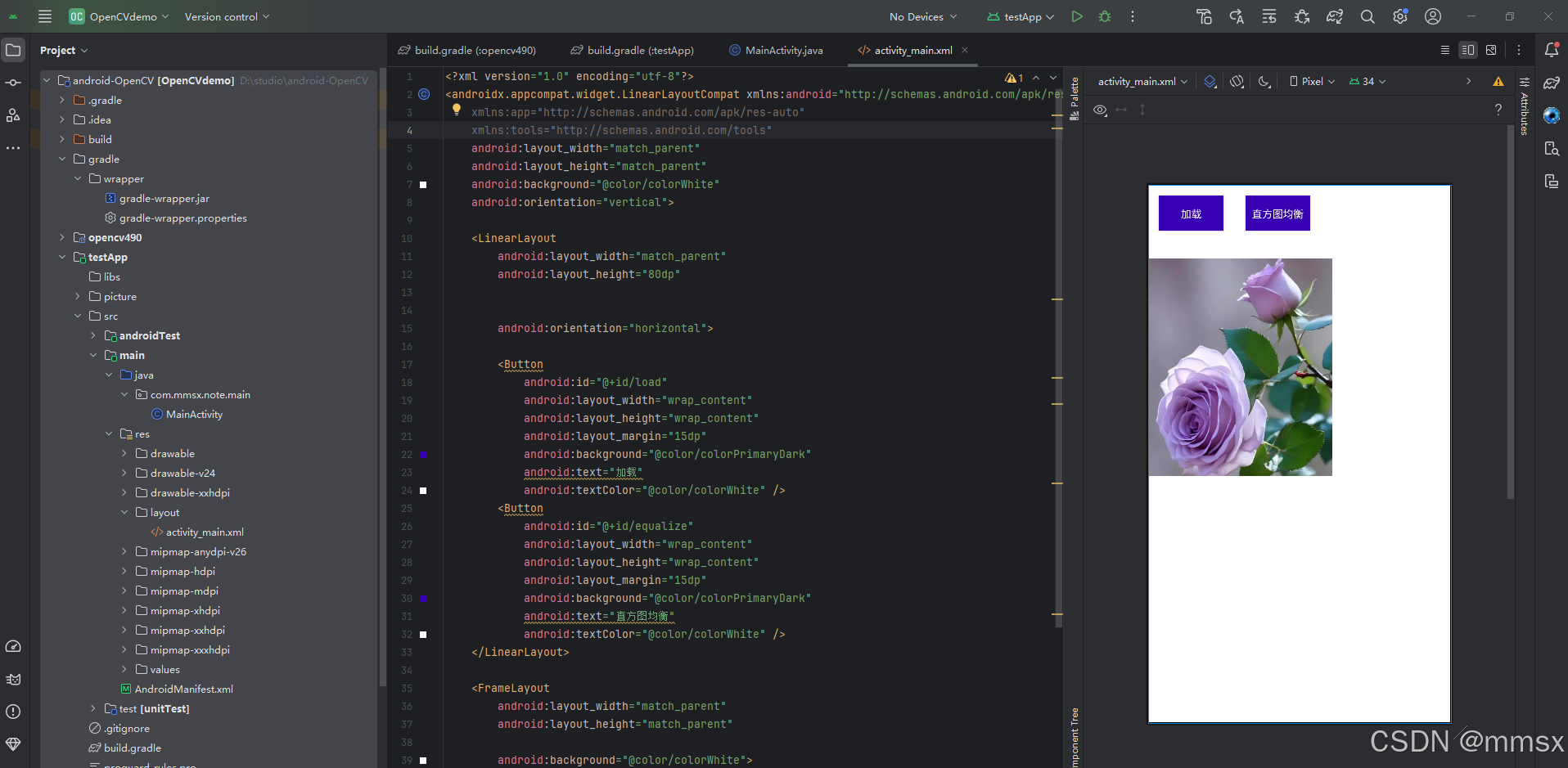Open the No Devices selector dropdown

(923, 16)
